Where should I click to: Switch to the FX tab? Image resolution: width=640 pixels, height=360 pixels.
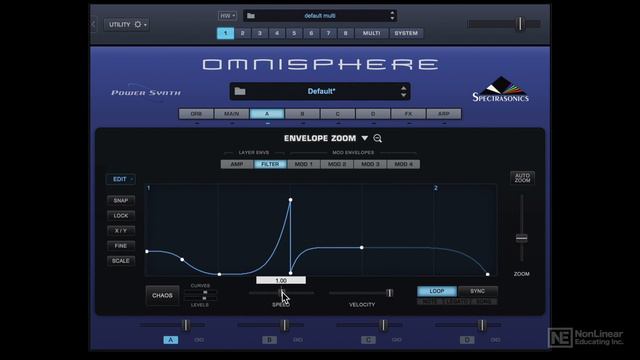[x=408, y=114]
